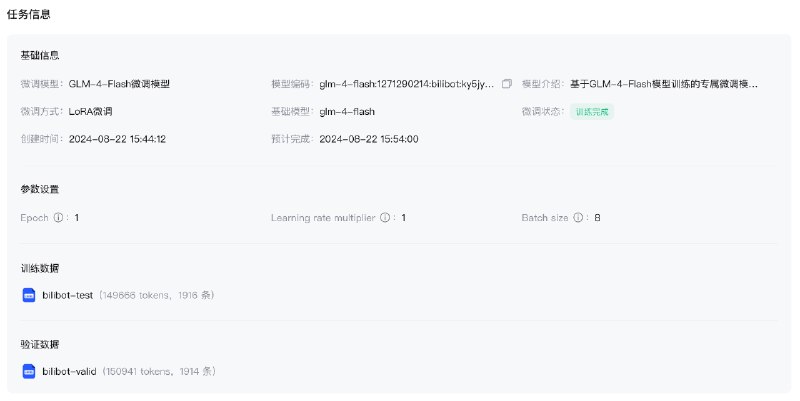Screen dimensions: 800x401
Task: Select Batch size value 8
Action: pos(597,218)
